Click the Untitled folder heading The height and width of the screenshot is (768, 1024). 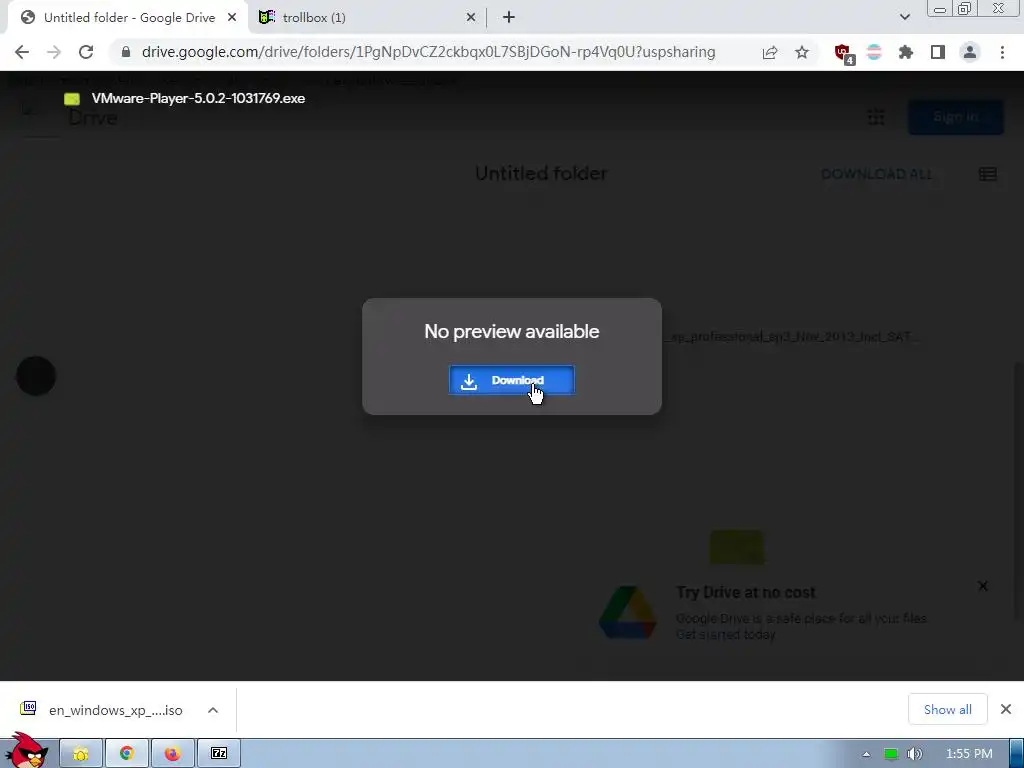[x=541, y=174]
